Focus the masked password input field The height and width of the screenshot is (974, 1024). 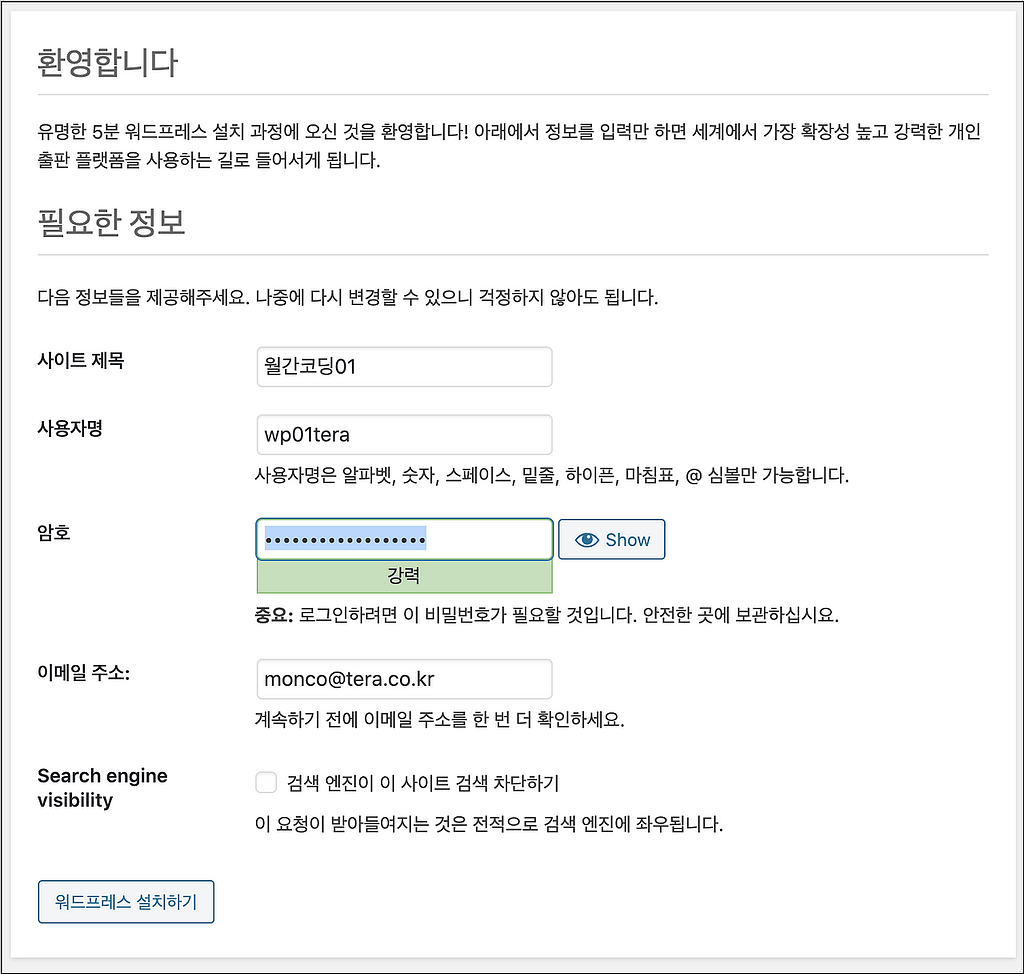tap(404, 539)
